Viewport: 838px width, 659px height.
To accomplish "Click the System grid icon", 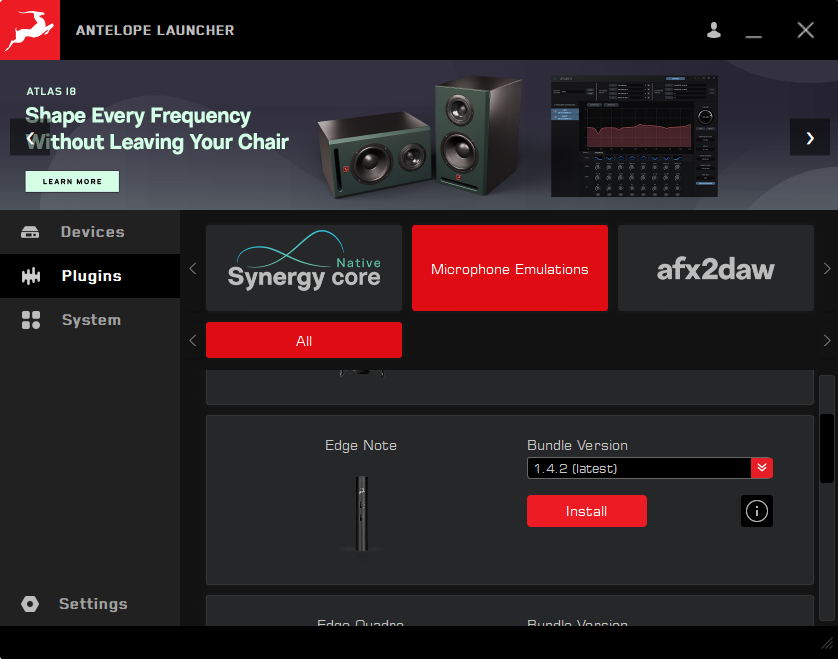I will click(30, 320).
